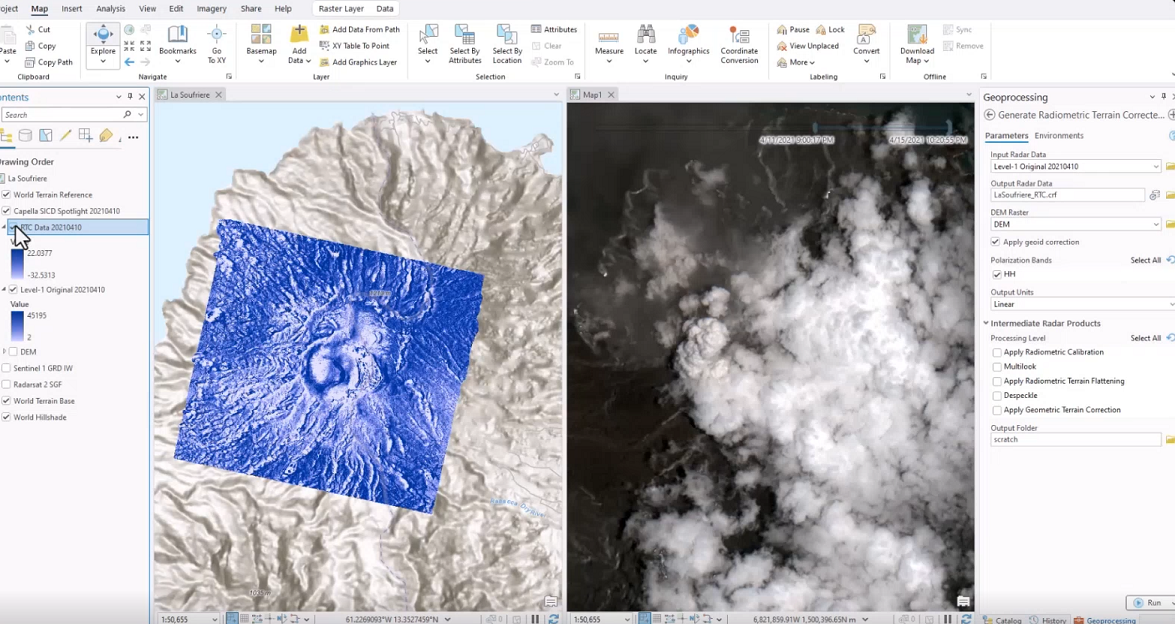Click the Run button
1175x624 pixels.
click(1148, 602)
